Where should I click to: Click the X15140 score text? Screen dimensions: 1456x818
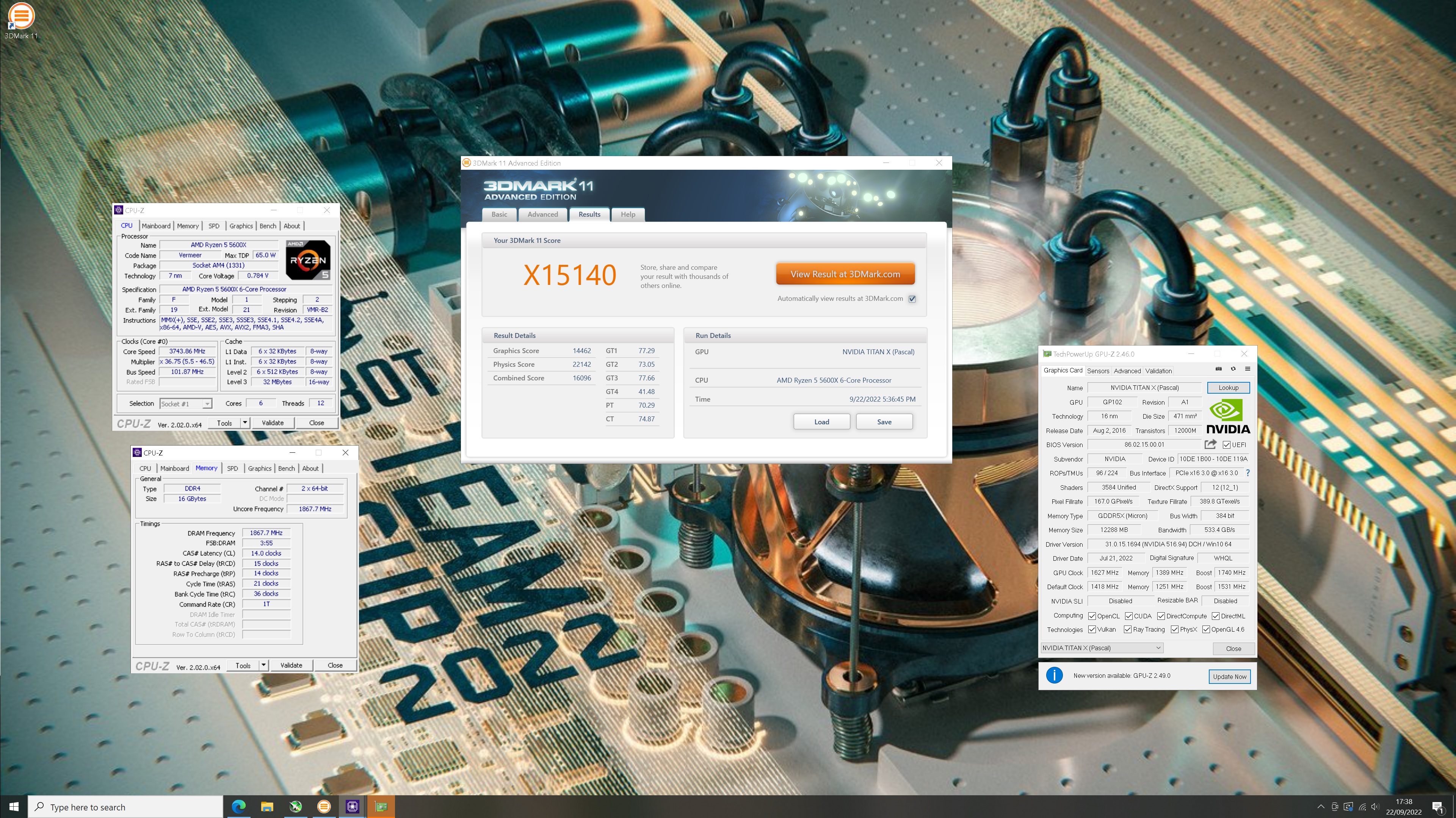[x=569, y=275]
